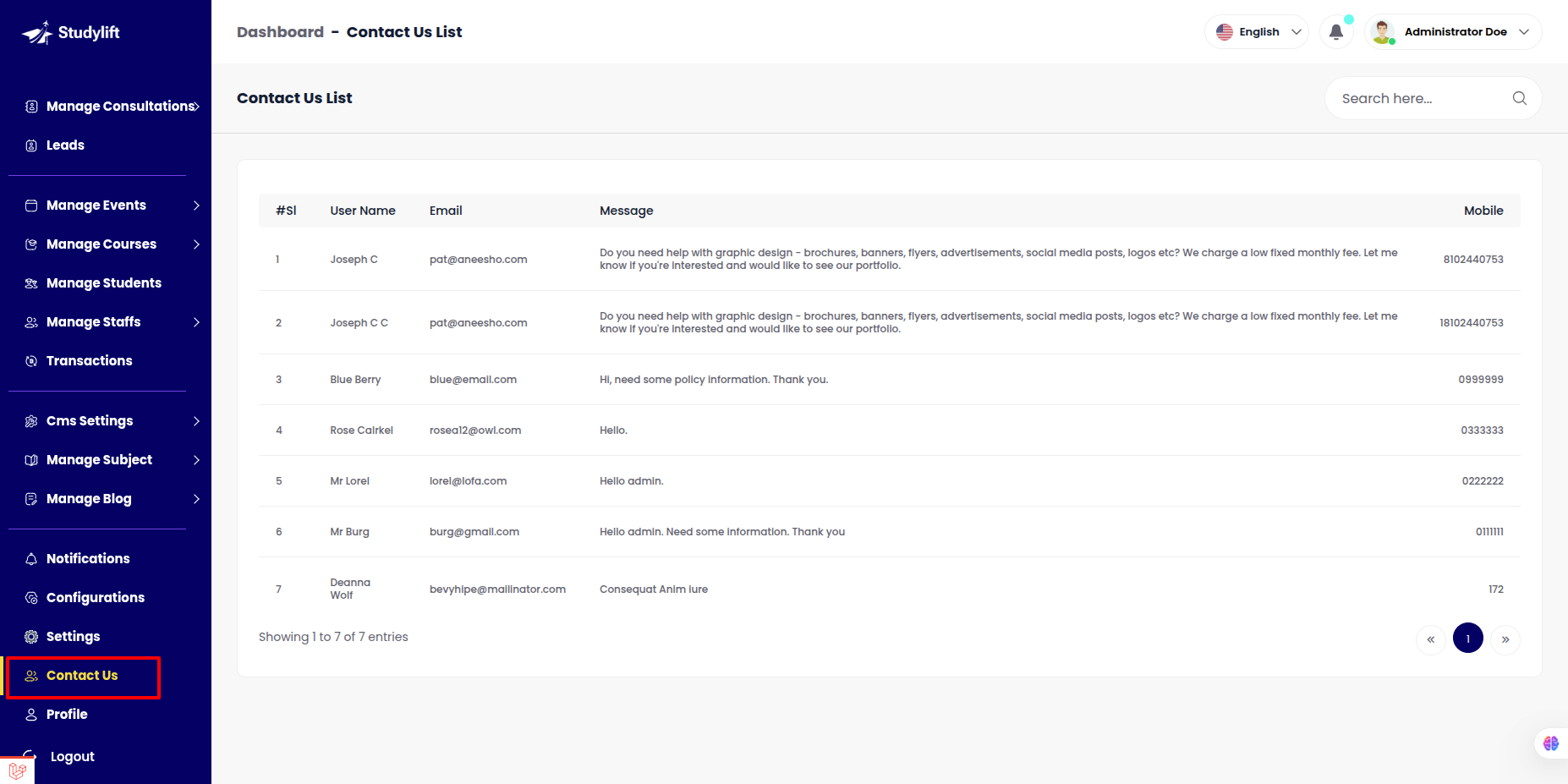The image size is (1568, 784).
Task: Click the Manage Consultations sidebar icon
Action: click(31, 107)
